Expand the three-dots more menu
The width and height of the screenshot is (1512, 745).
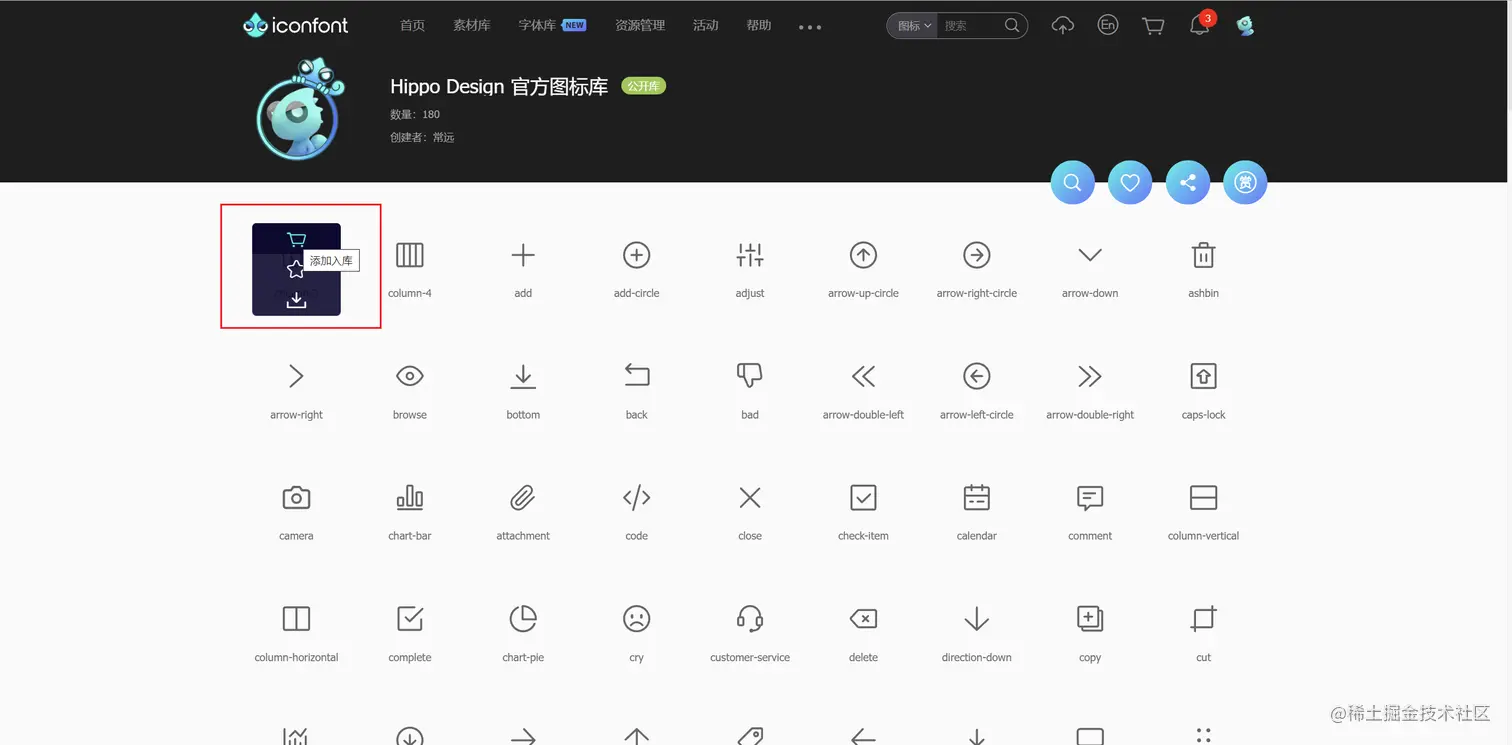pos(810,27)
